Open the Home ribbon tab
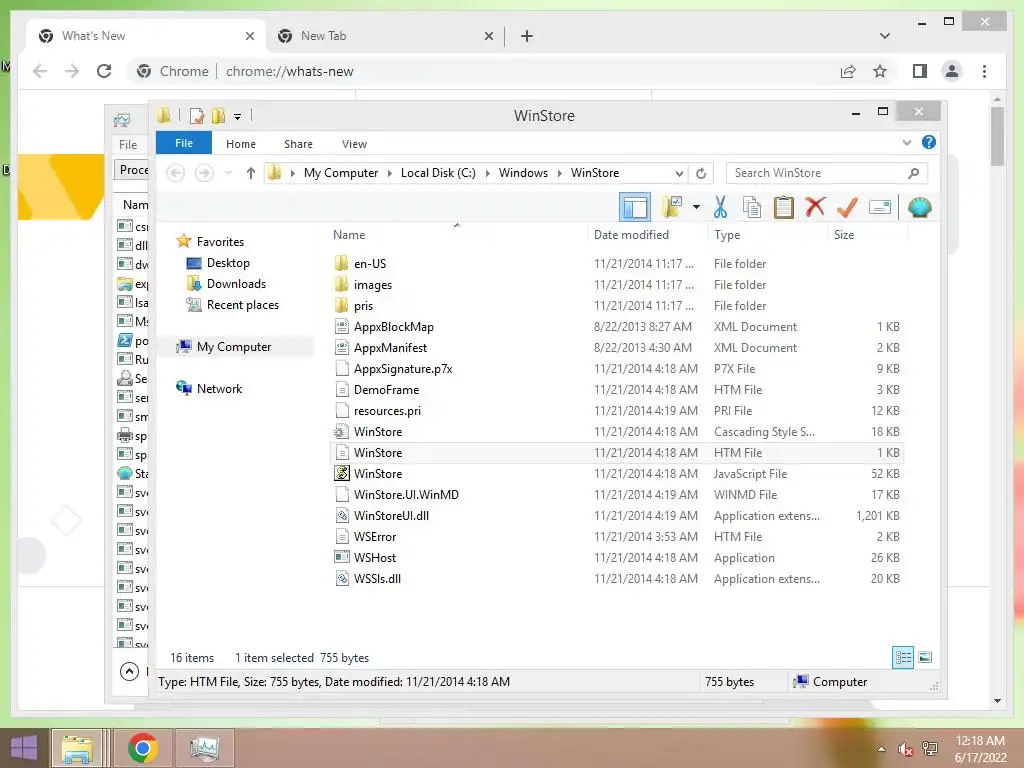Image resolution: width=1024 pixels, height=768 pixels. [241, 144]
